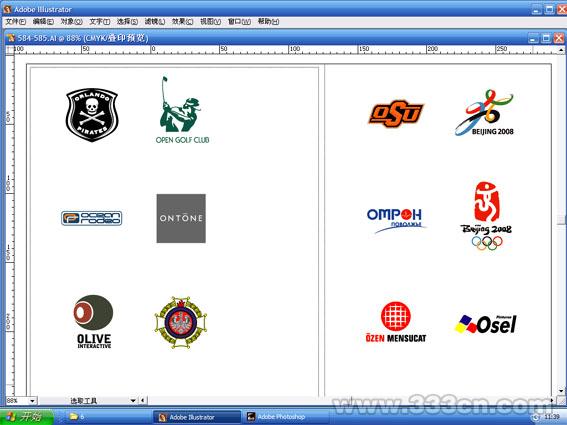567x425 pixels.
Task: Open the 帮助(H) menu
Action: pyautogui.click(x=268, y=22)
